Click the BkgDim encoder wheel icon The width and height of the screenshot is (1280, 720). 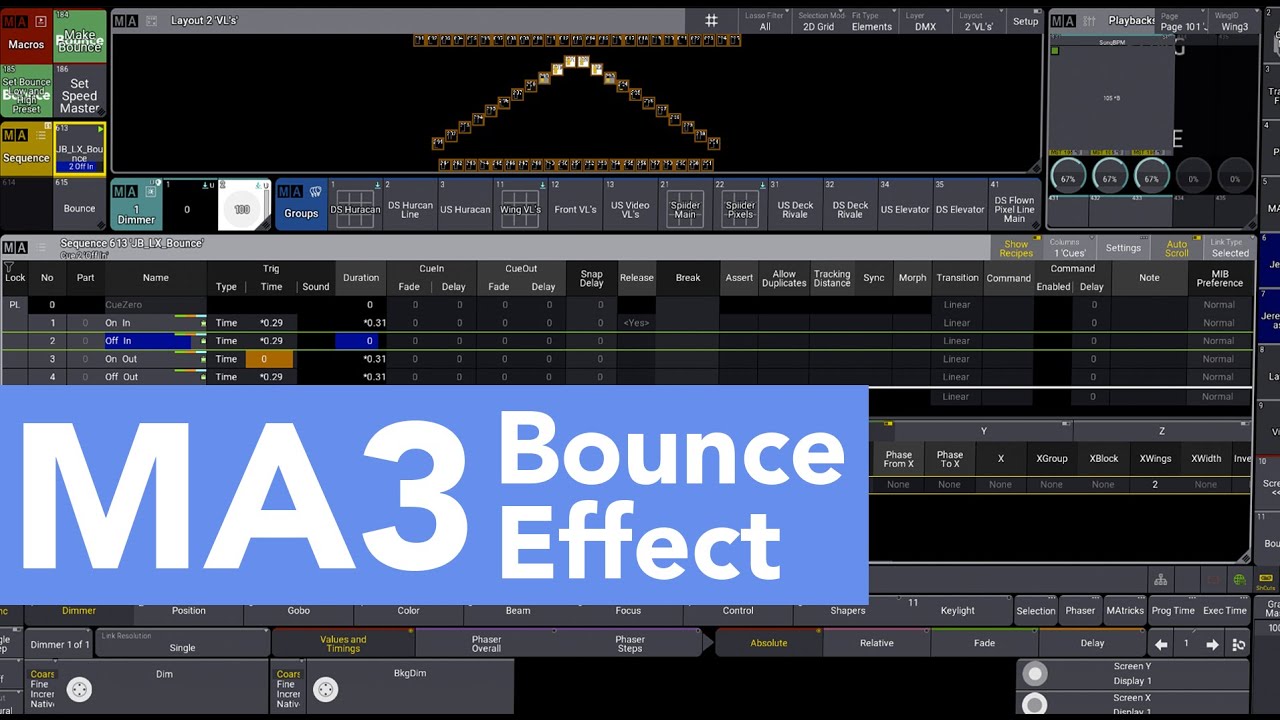(325, 689)
